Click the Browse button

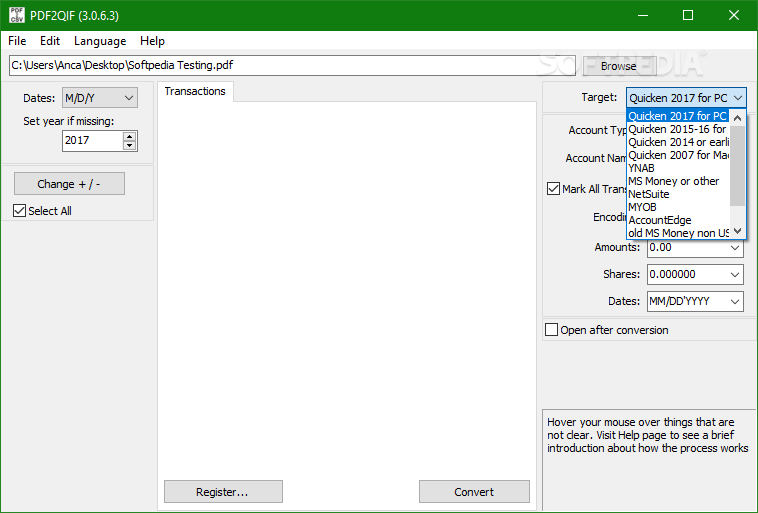(619, 66)
